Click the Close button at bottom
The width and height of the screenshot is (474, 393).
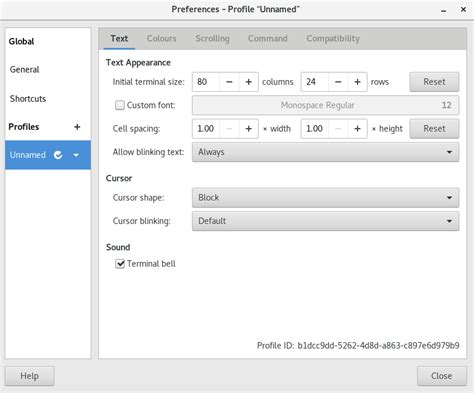[x=442, y=376]
